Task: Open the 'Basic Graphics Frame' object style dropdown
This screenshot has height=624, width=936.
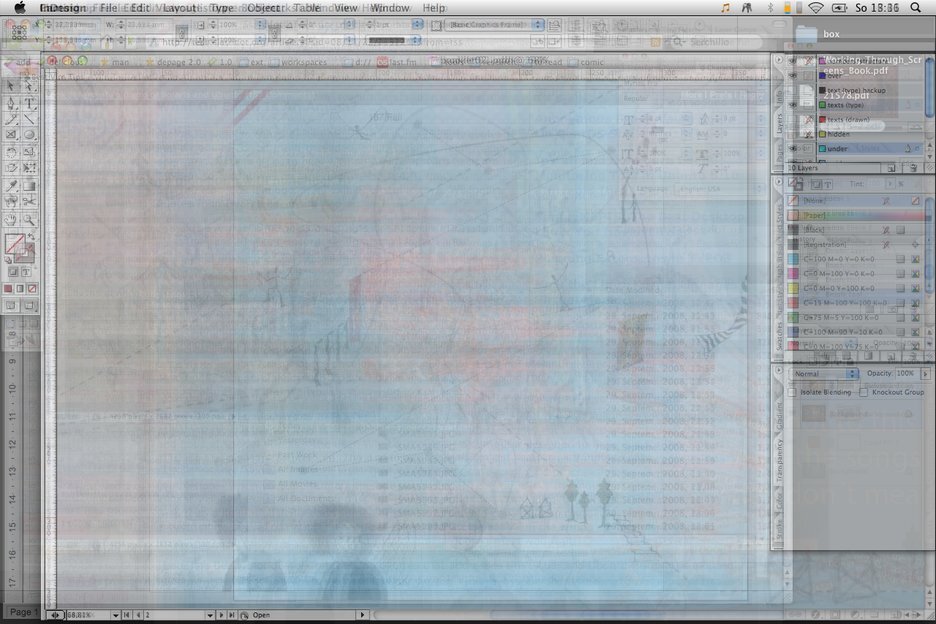Action: point(495,24)
